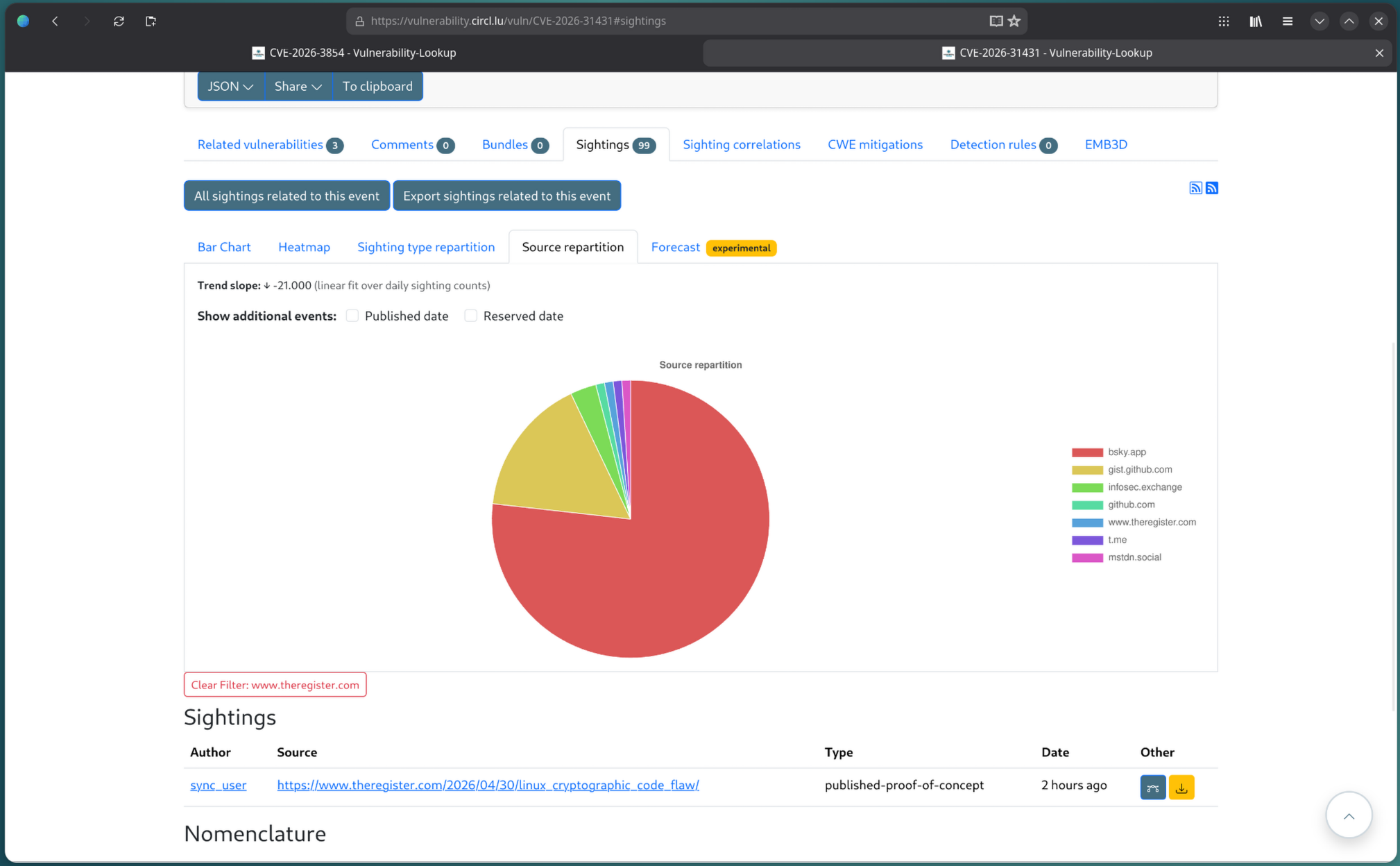Toggle reader view icon in address bar
This screenshot has width=1400, height=866.
coord(996,21)
